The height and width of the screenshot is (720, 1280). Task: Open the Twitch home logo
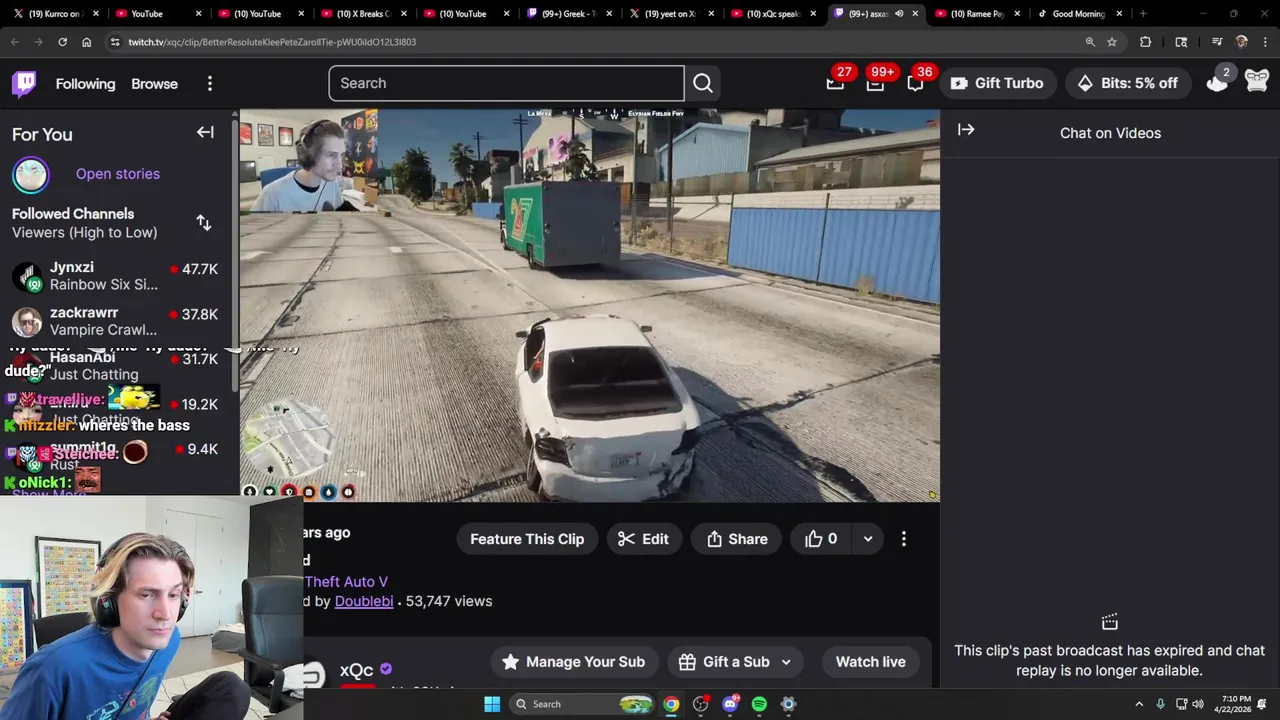click(24, 83)
